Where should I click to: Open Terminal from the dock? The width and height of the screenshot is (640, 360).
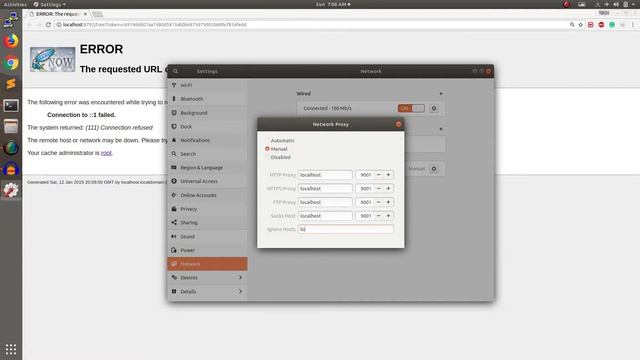point(11,106)
